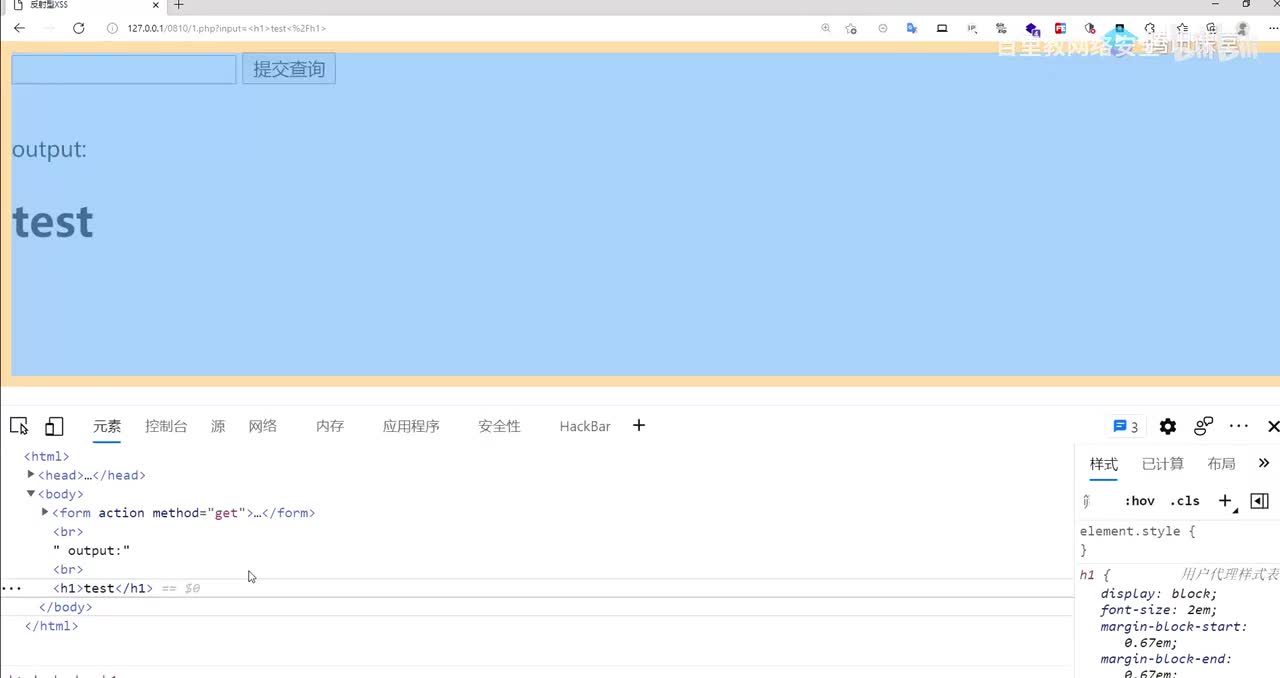Viewport: 1280px width, 678px height.
Task: Click the DevTools feedback icon
Action: pos(1204,427)
